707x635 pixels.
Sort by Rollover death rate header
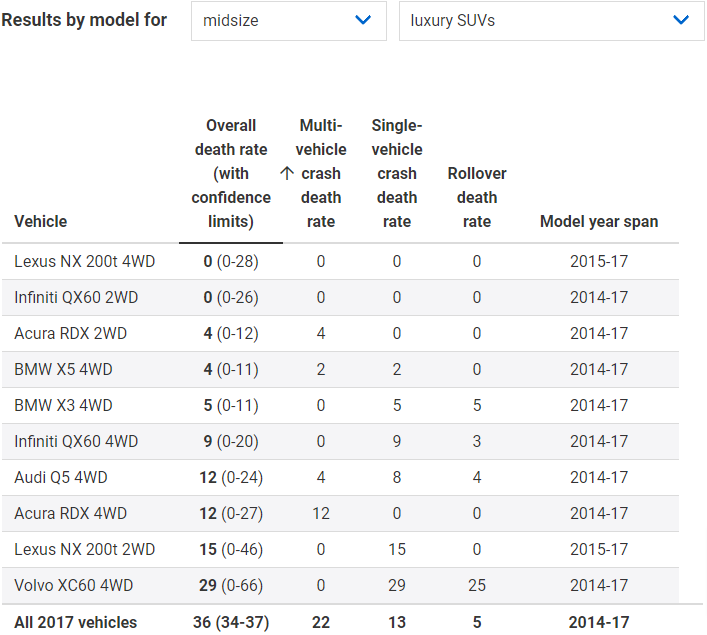tap(477, 198)
